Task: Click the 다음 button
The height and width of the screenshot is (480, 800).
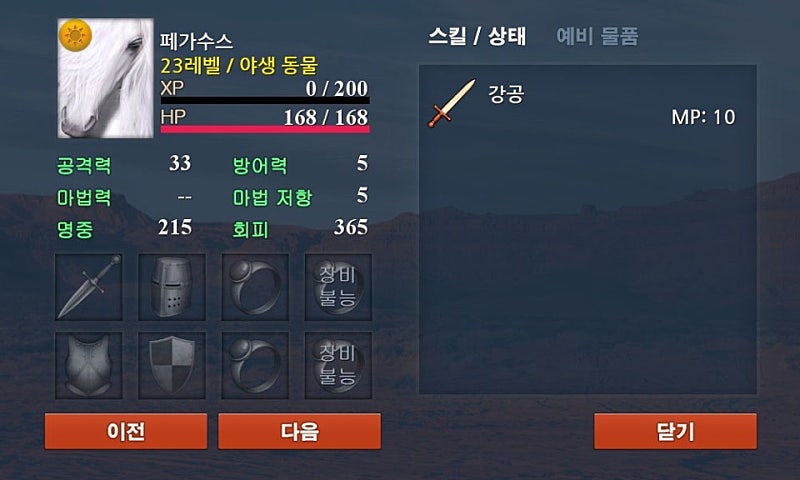Action: pyautogui.click(x=299, y=432)
